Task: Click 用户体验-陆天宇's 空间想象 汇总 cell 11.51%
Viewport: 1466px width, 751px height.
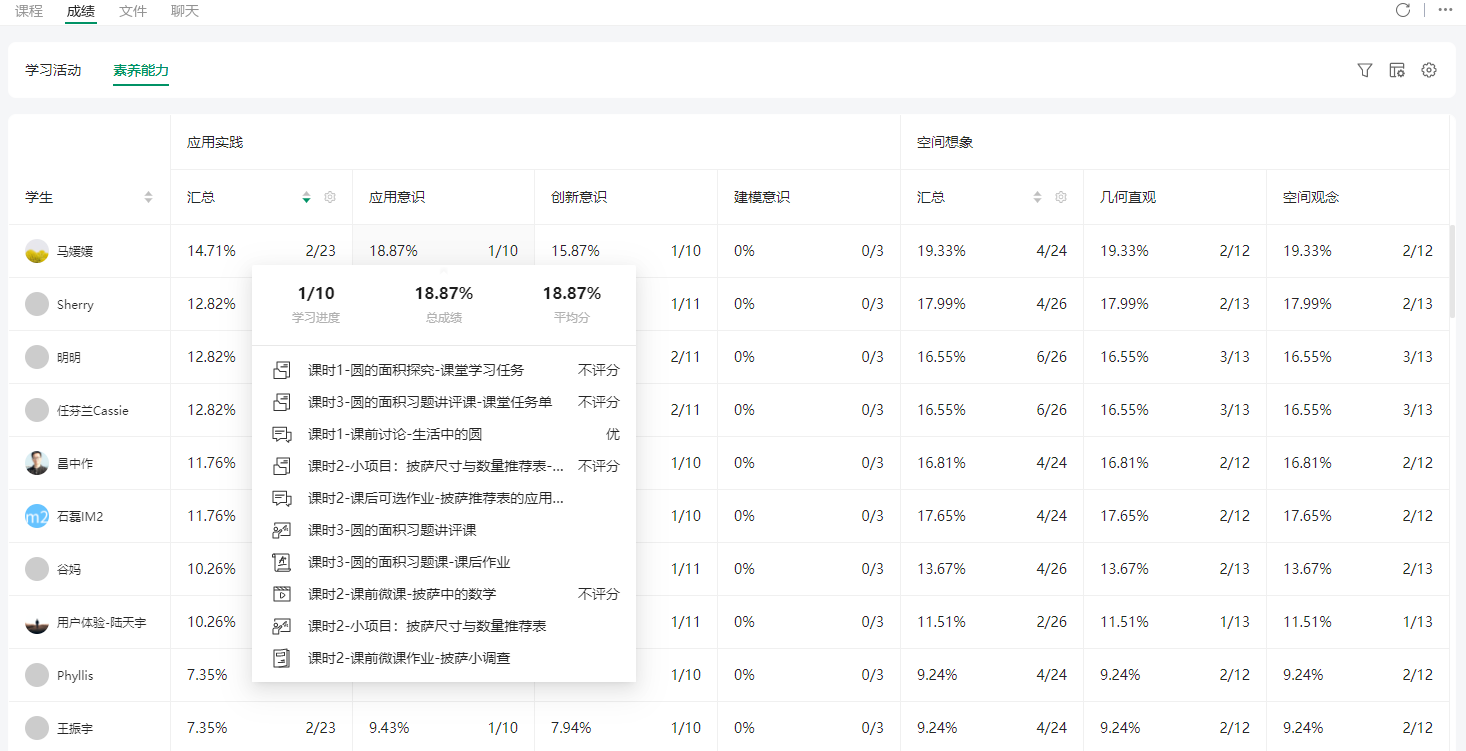Action: [x=941, y=622]
